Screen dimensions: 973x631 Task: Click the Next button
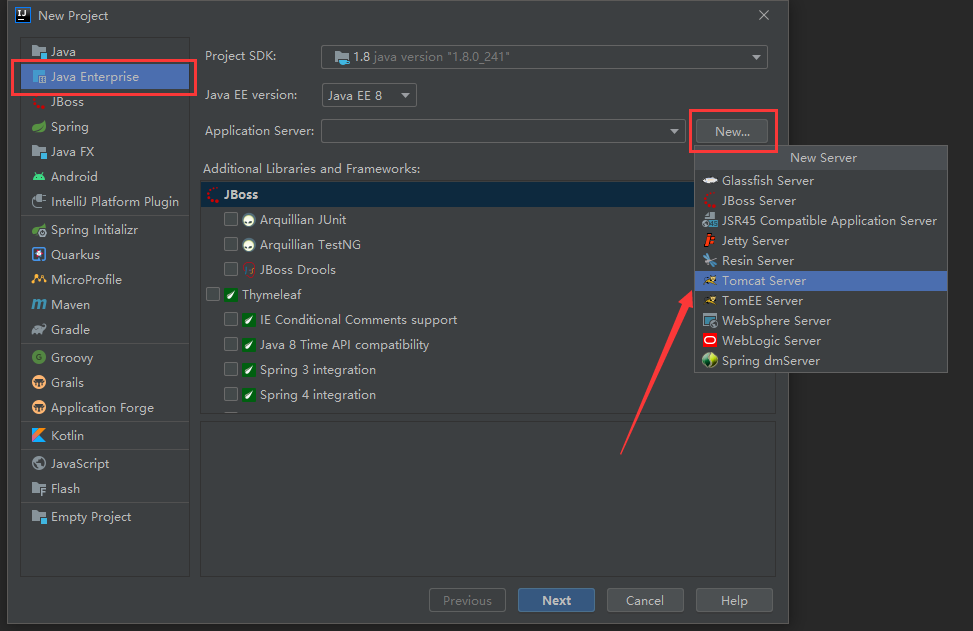click(557, 601)
